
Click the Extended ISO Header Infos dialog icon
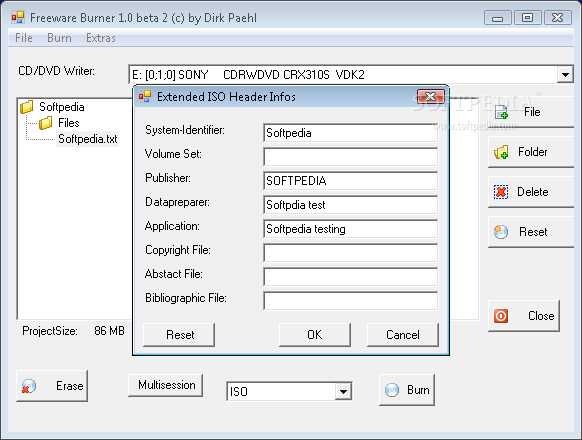(x=145, y=97)
